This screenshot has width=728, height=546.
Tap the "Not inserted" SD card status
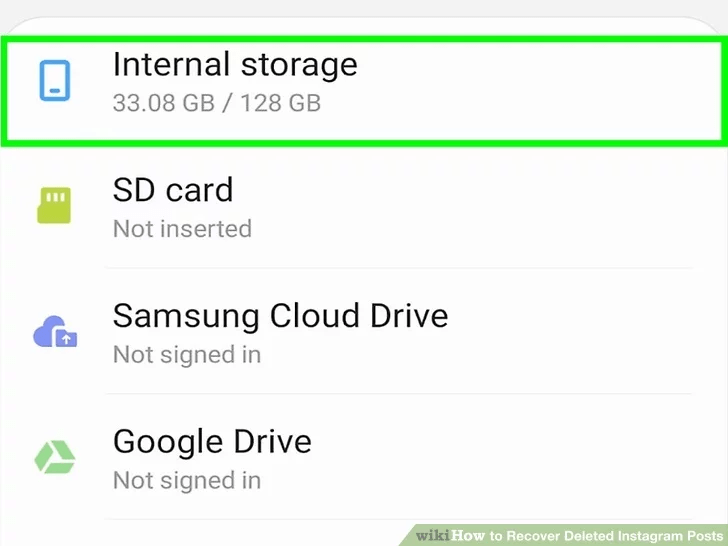(x=182, y=228)
